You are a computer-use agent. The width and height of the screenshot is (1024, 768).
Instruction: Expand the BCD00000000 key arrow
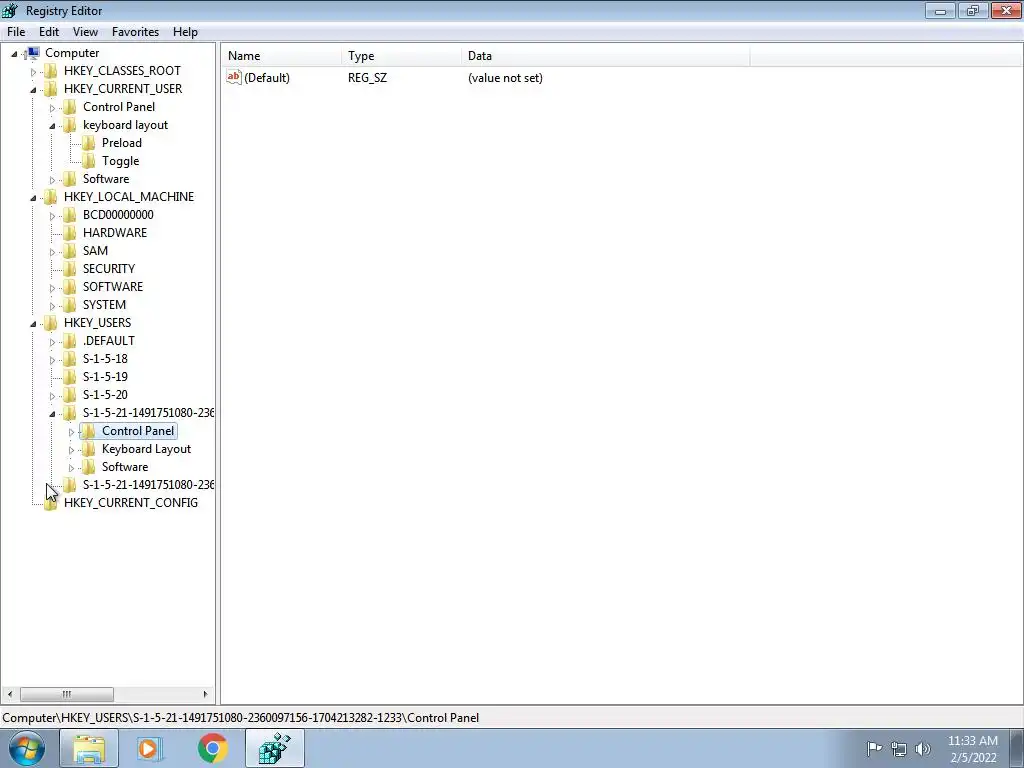pyautogui.click(x=52, y=216)
